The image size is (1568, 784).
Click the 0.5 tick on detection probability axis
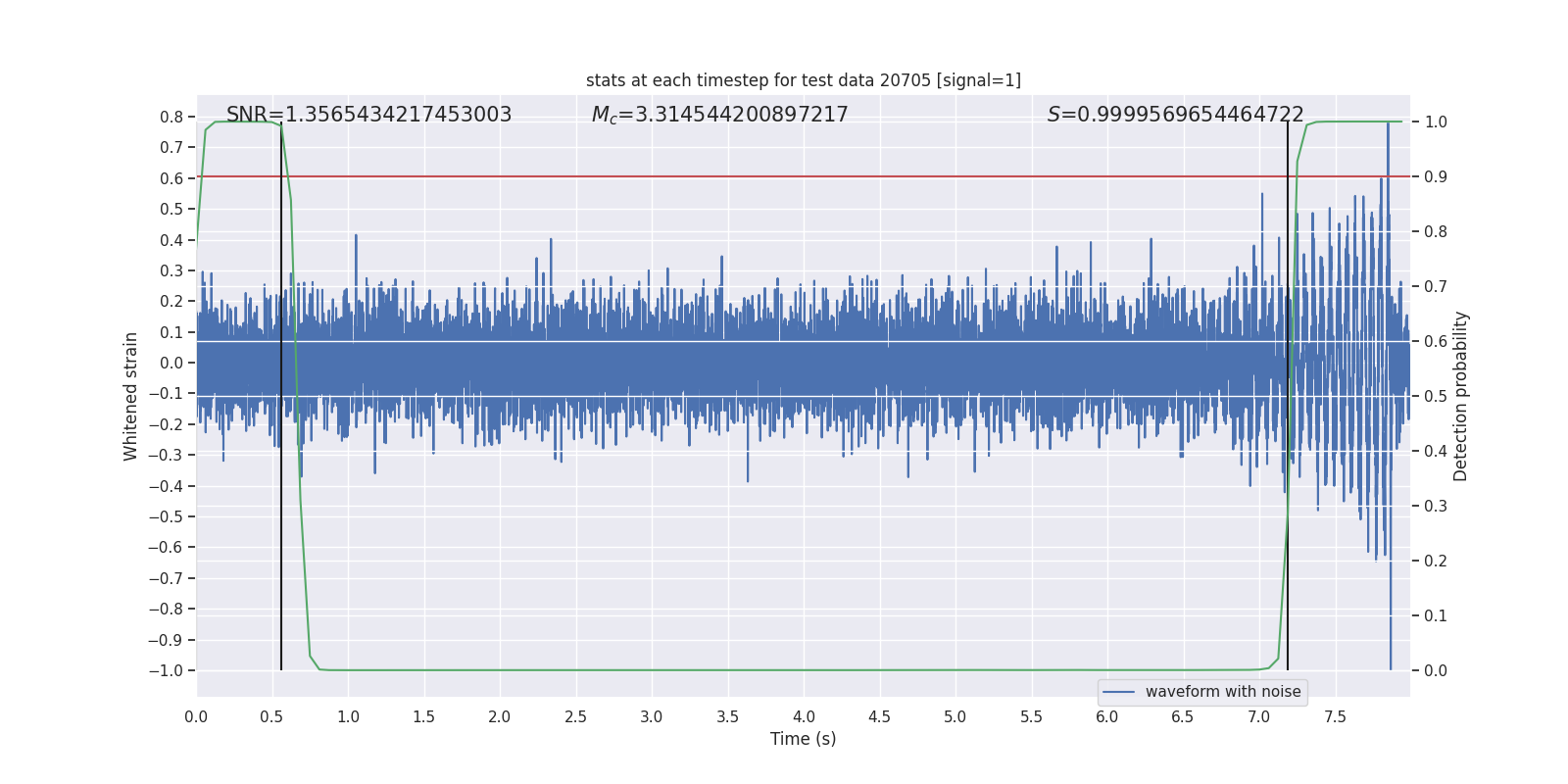click(x=1436, y=397)
